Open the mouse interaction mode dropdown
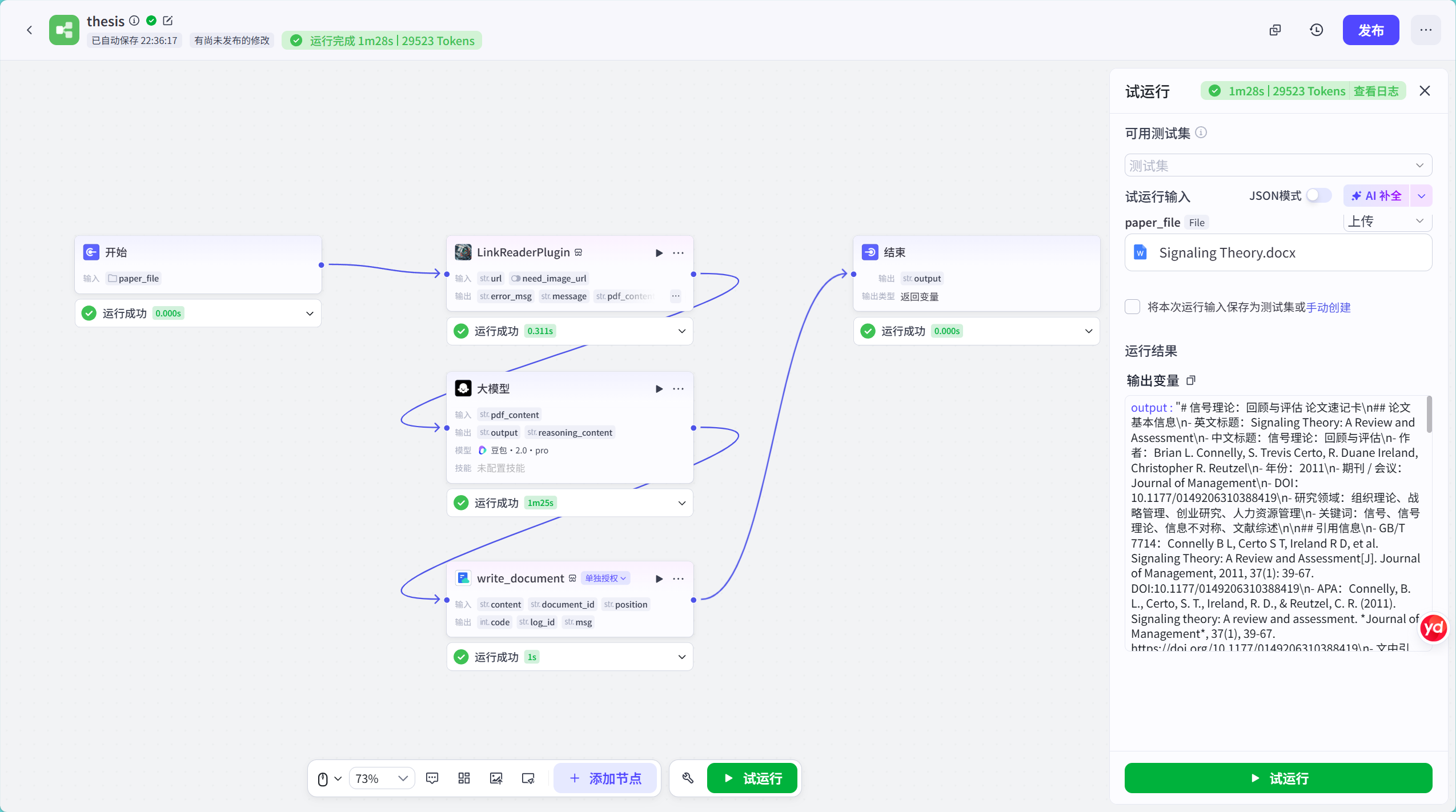Viewport: 1456px width, 812px height. (x=330, y=778)
